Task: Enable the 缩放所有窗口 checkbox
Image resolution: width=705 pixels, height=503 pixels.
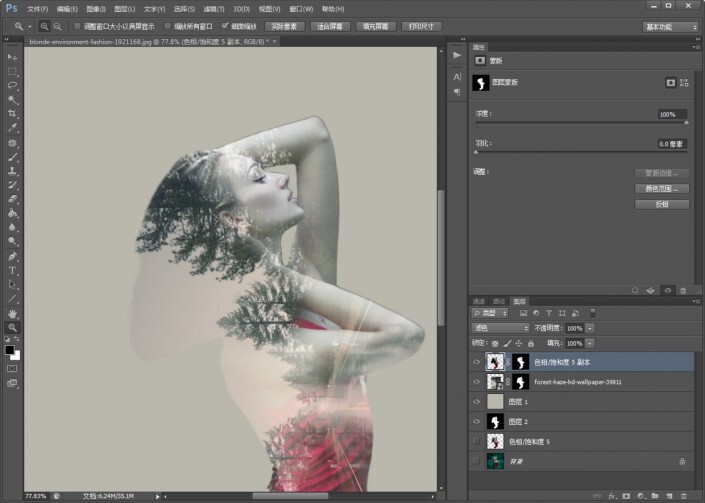Action: click(x=167, y=26)
